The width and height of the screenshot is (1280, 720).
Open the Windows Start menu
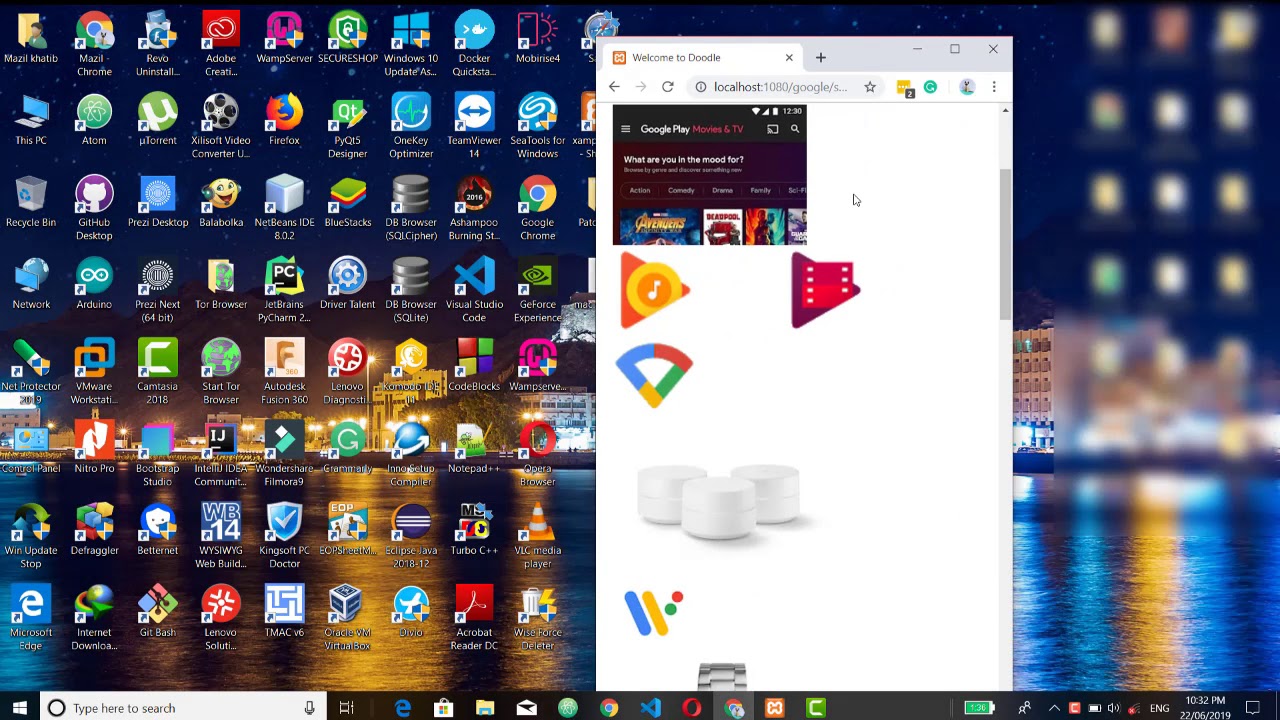pyautogui.click(x=20, y=708)
